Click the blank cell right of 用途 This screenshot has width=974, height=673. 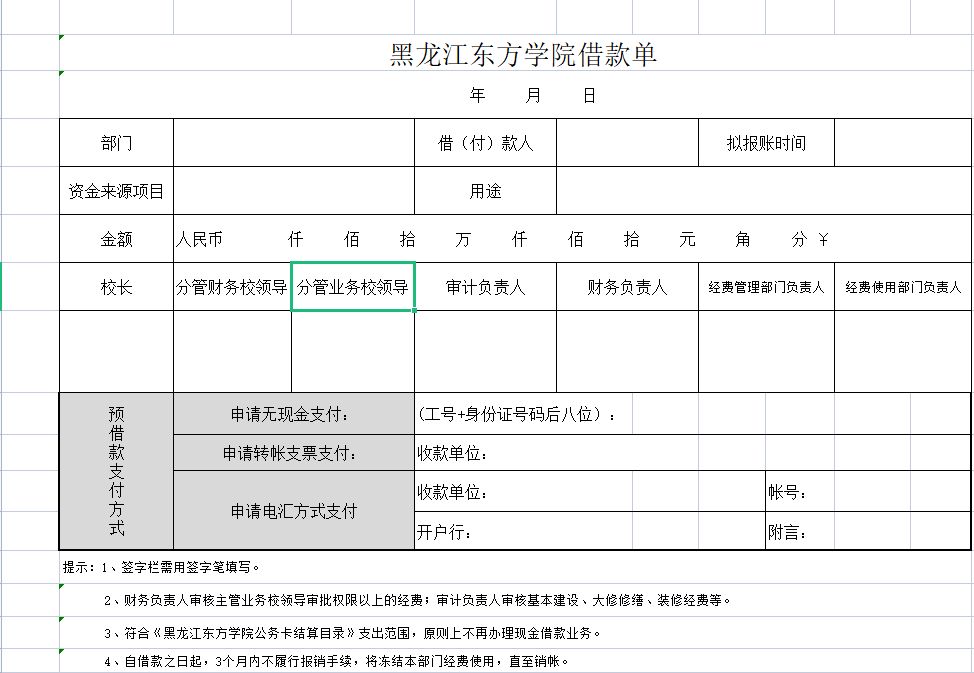point(764,191)
